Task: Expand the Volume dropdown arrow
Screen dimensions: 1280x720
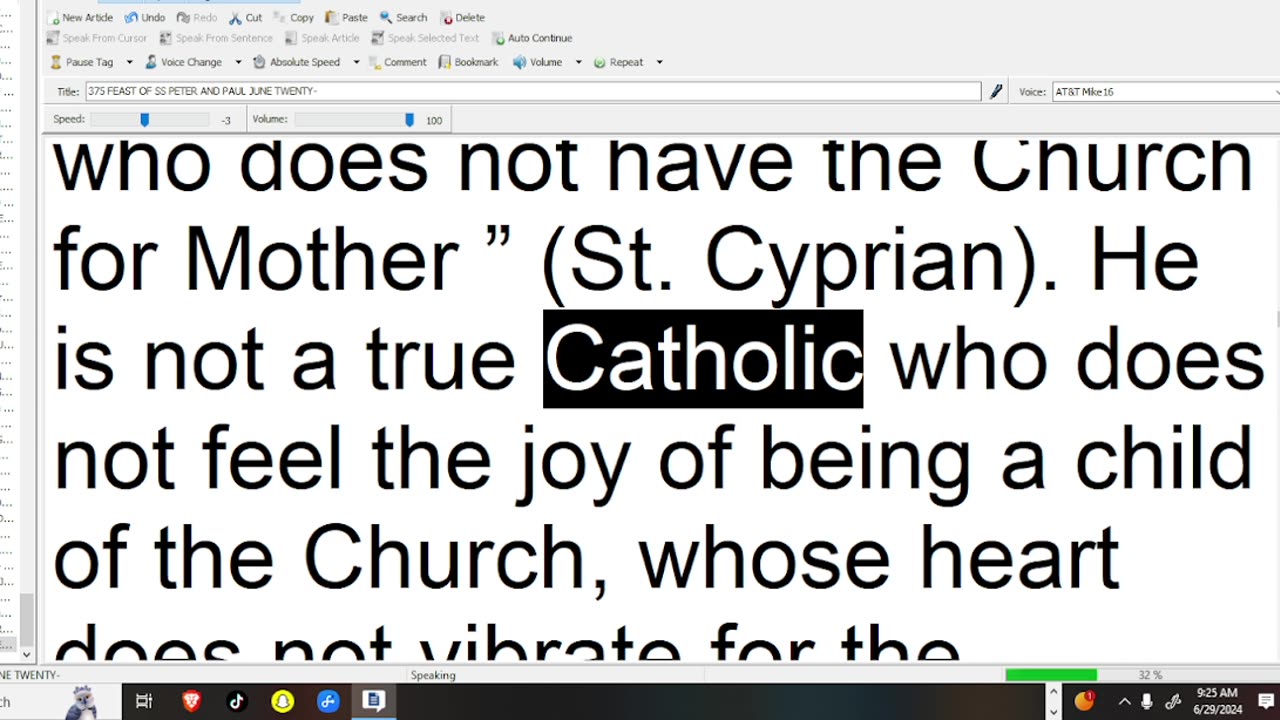Action: click(x=578, y=62)
